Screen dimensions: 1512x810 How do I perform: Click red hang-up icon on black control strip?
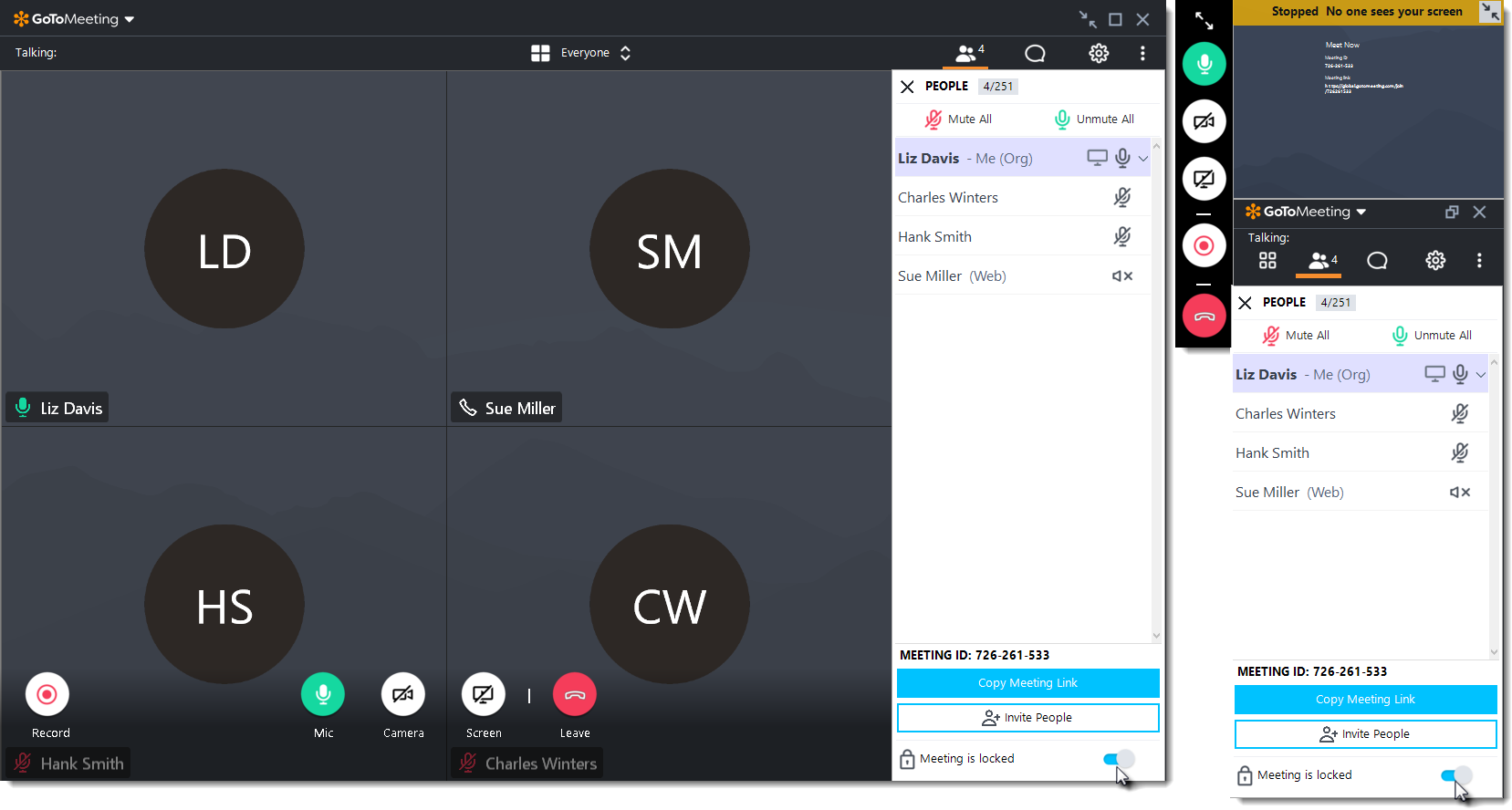[1204, 317]
